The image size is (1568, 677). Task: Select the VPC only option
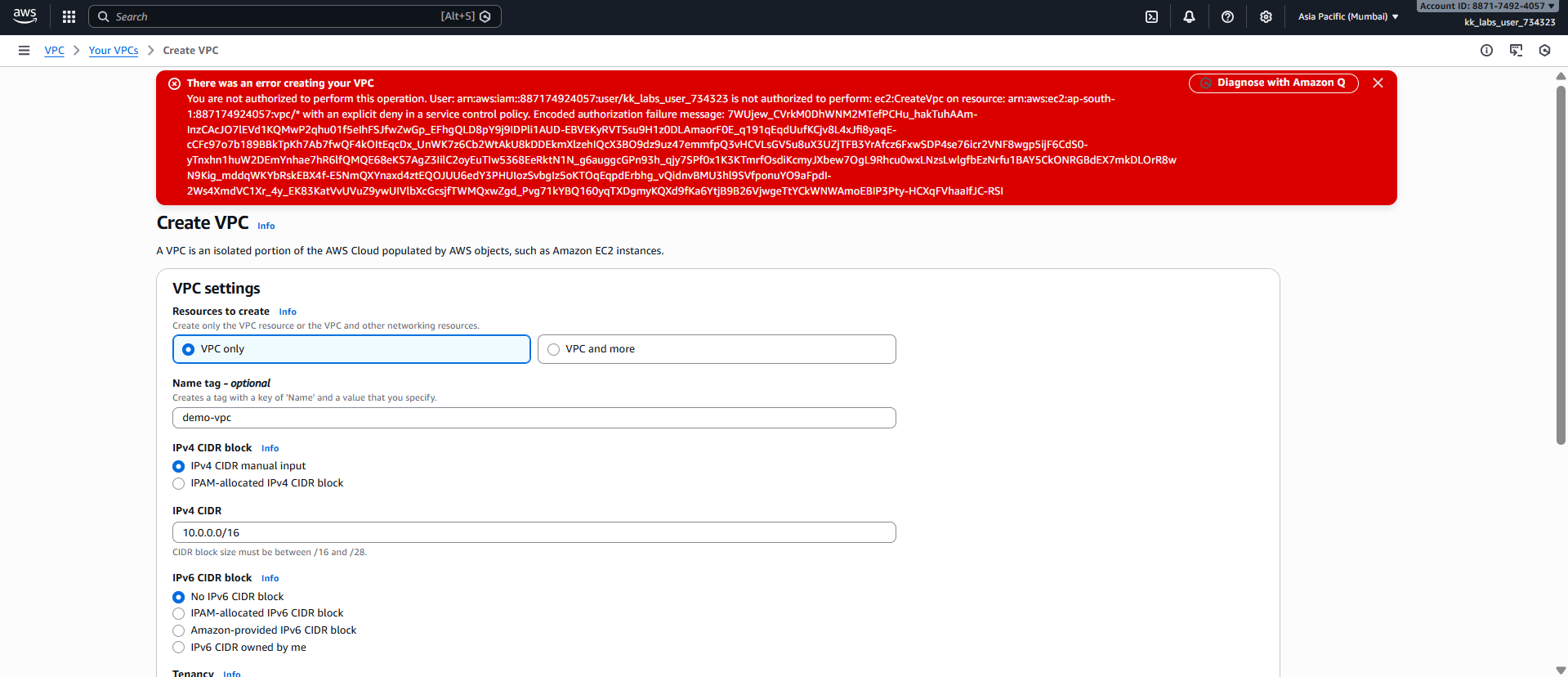pos(351,349)
